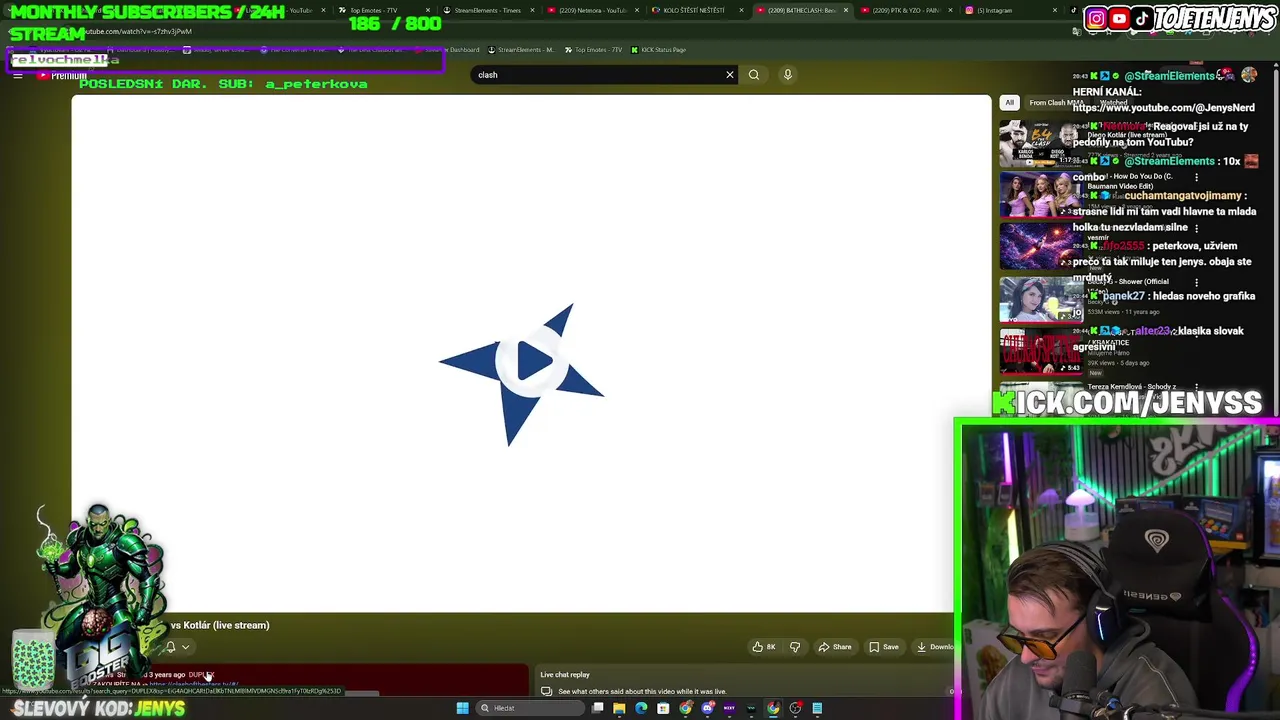Open more options for 'How Do You Do' video
The image size is (1280, 720).
coord(1197,178)
